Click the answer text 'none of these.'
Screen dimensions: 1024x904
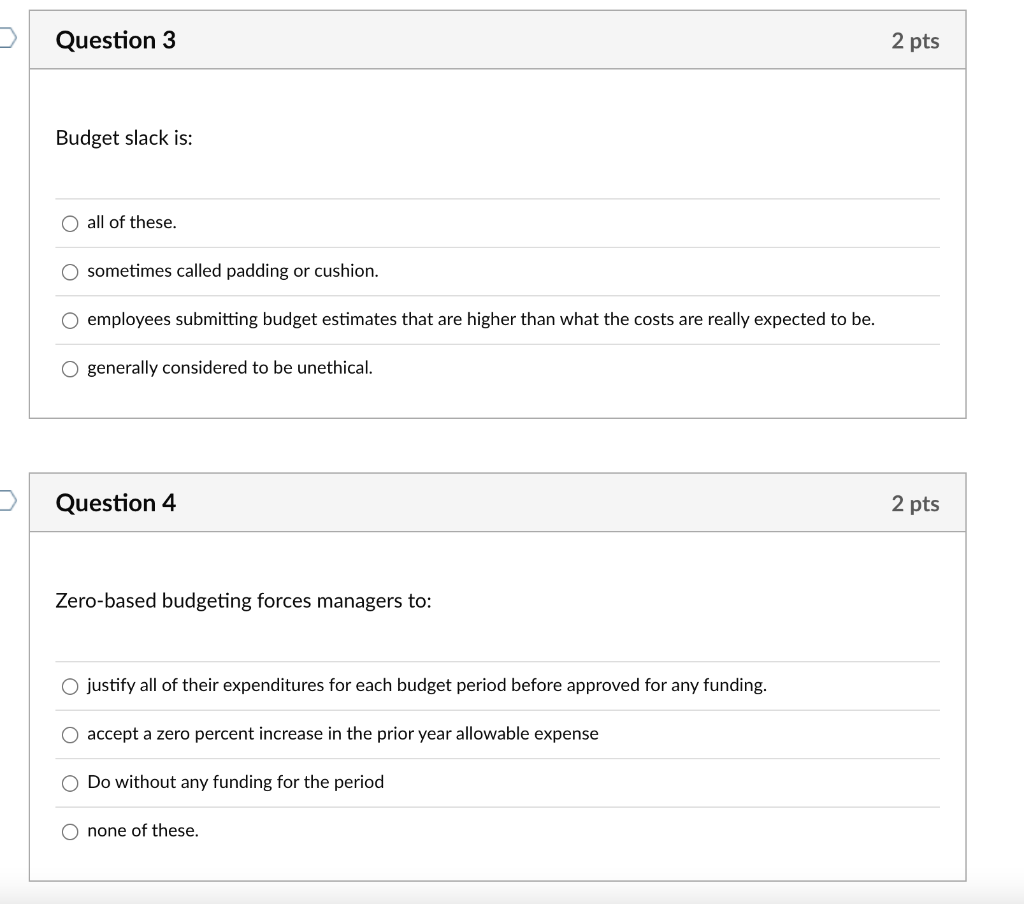(143, 830)
